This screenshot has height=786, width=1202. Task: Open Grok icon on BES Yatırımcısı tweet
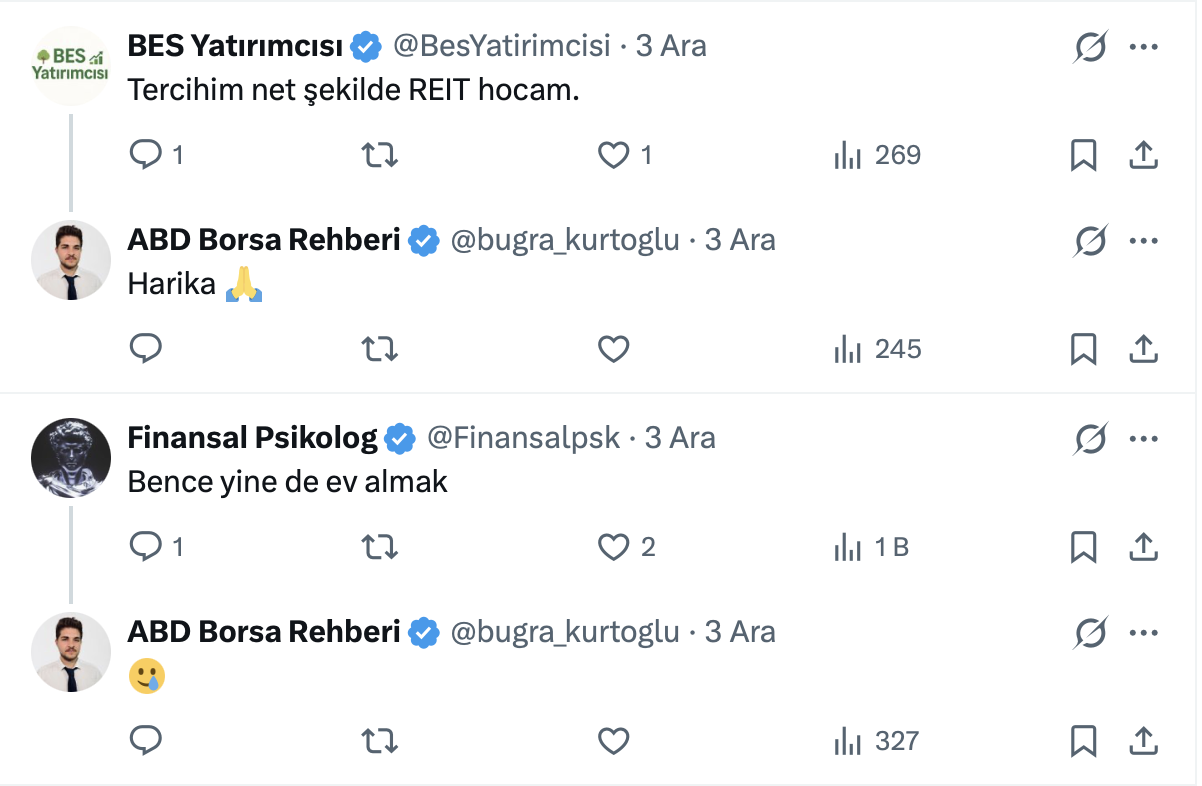(x=1091, y=46)
